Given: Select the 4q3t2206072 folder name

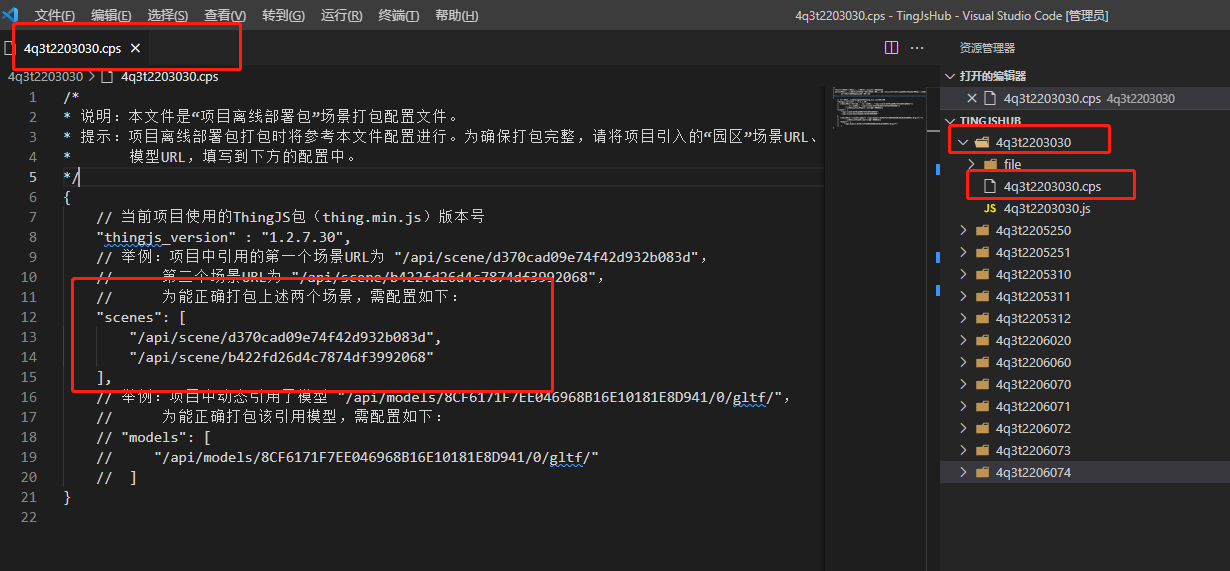Looking at the screenshot, I should click(1033, 428).
